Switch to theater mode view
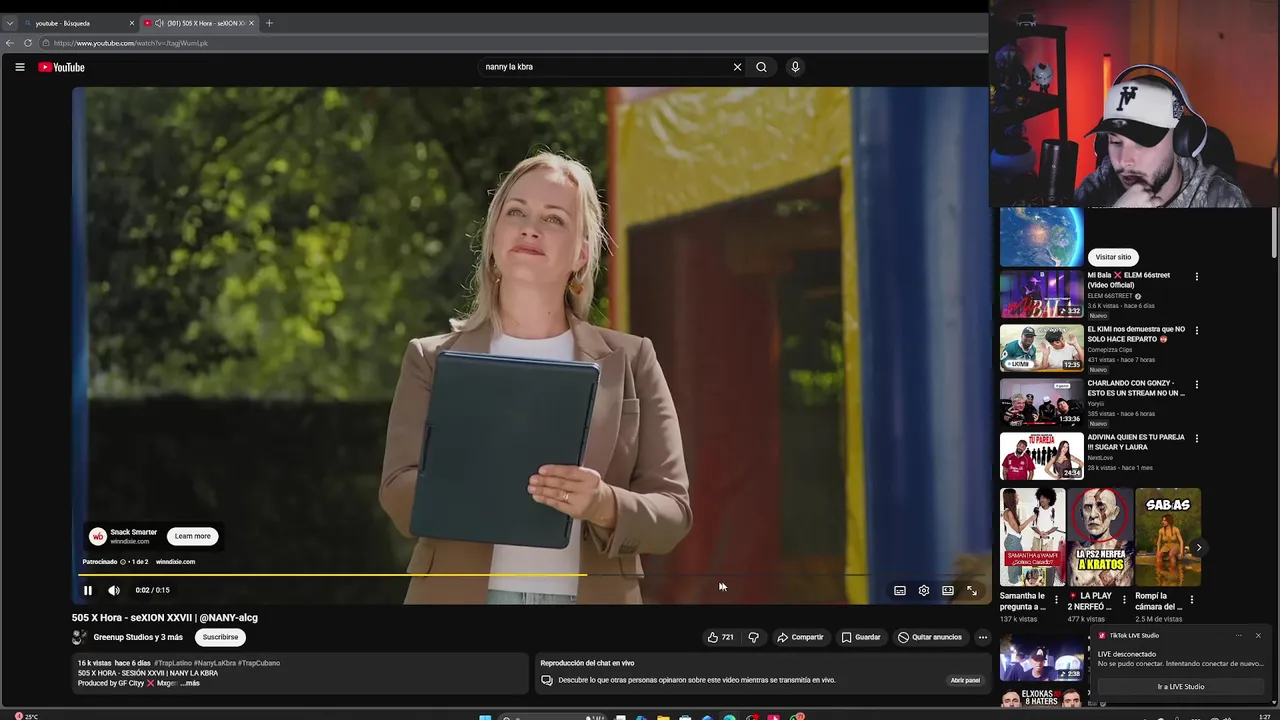Image resolution: width=1280 pixels, height=720 pixels. coord(948,590)
